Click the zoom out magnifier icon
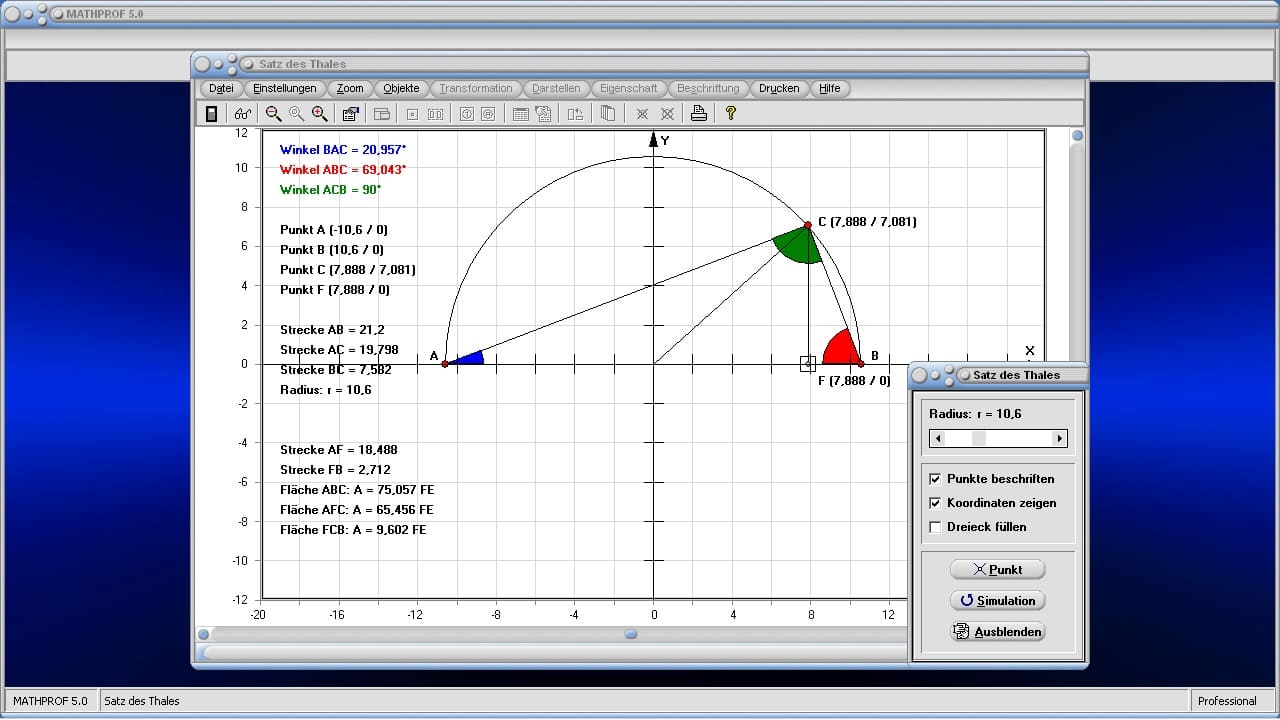 tap(273, 114)
